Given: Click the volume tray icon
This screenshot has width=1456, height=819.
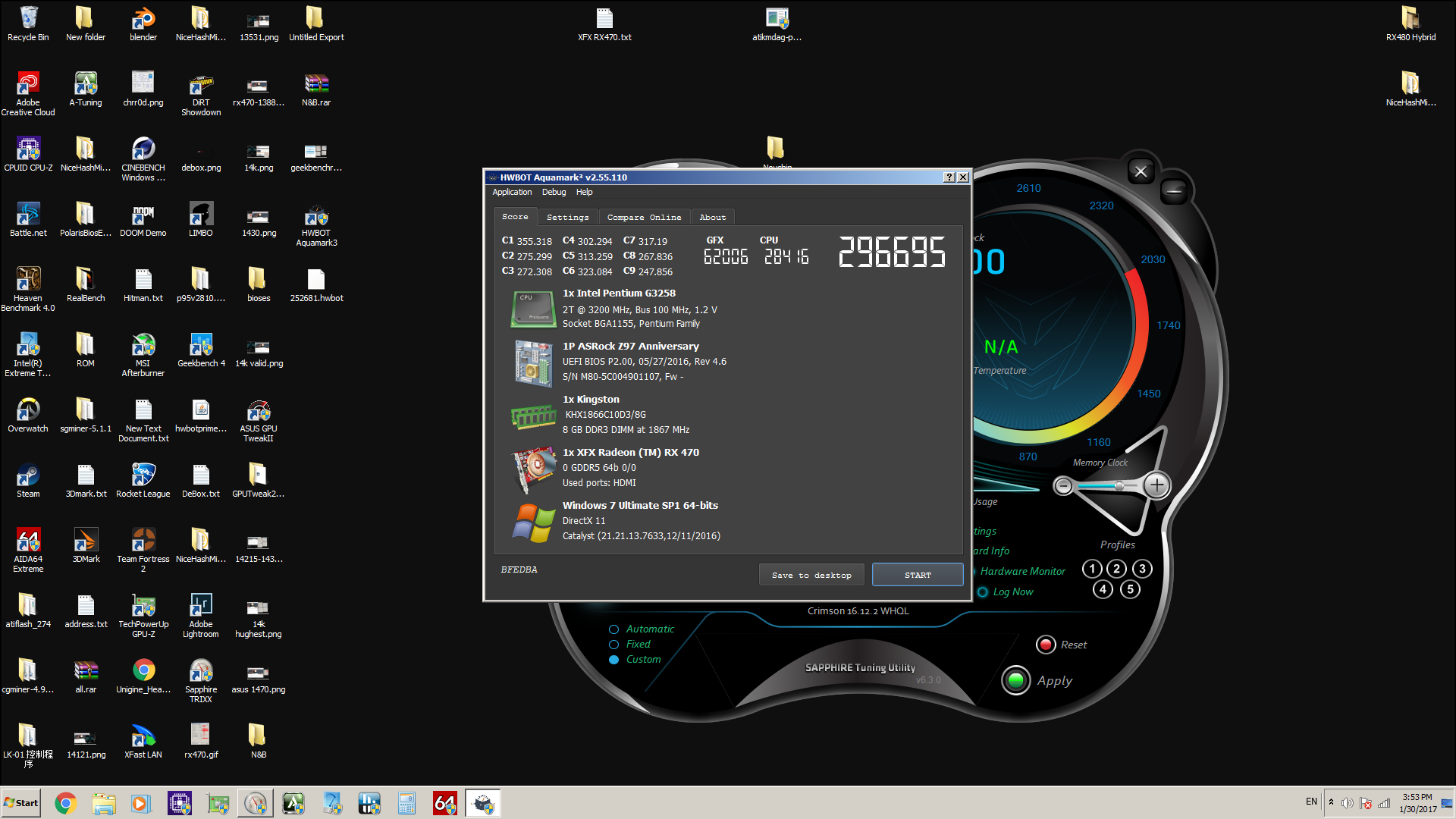Looking at the screenshot, I should pos(1347,802).
